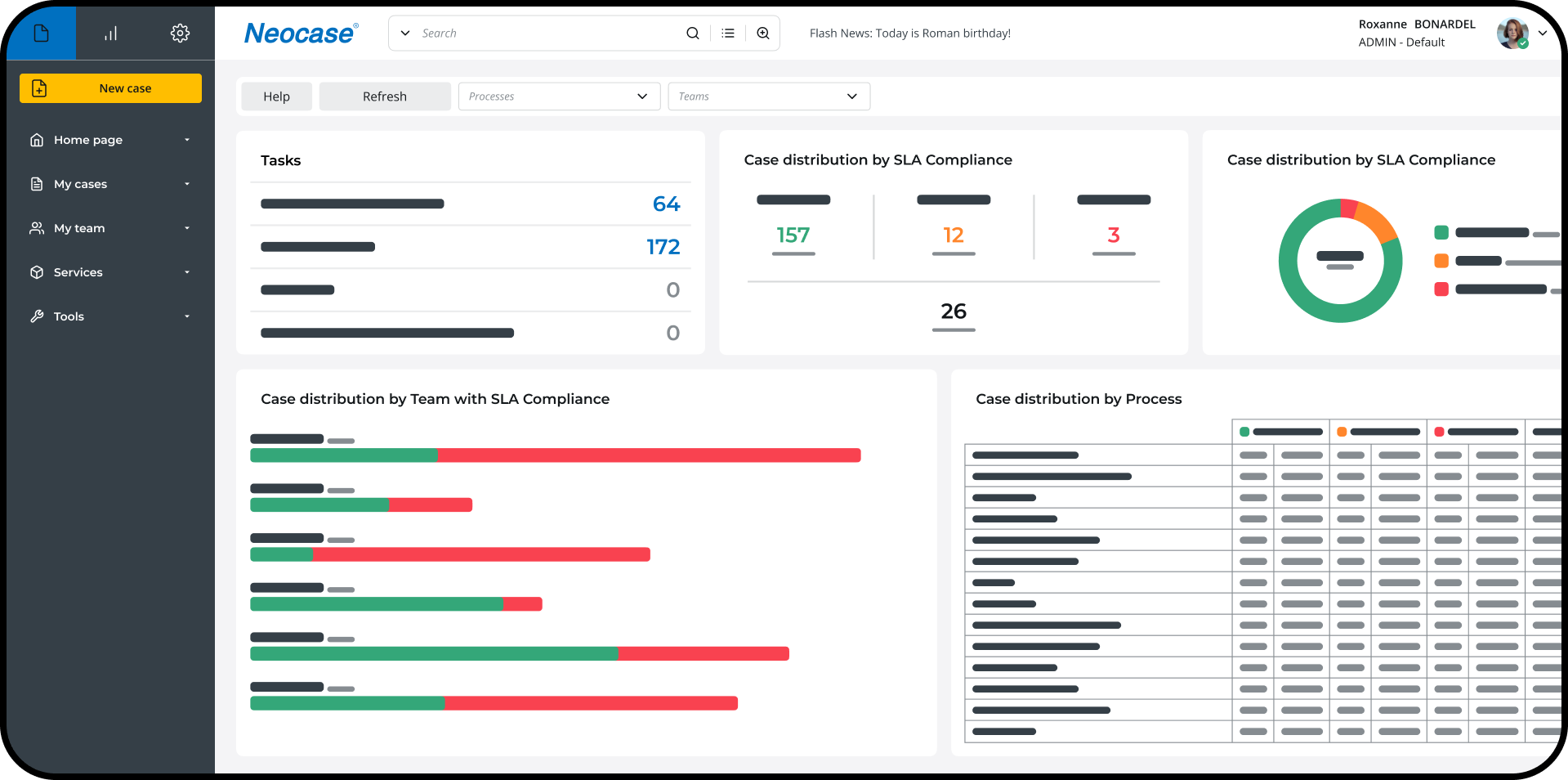This screenshot has height=780, width=1568.
Task: Open the list view icon beside search
Action: [728, 34]
